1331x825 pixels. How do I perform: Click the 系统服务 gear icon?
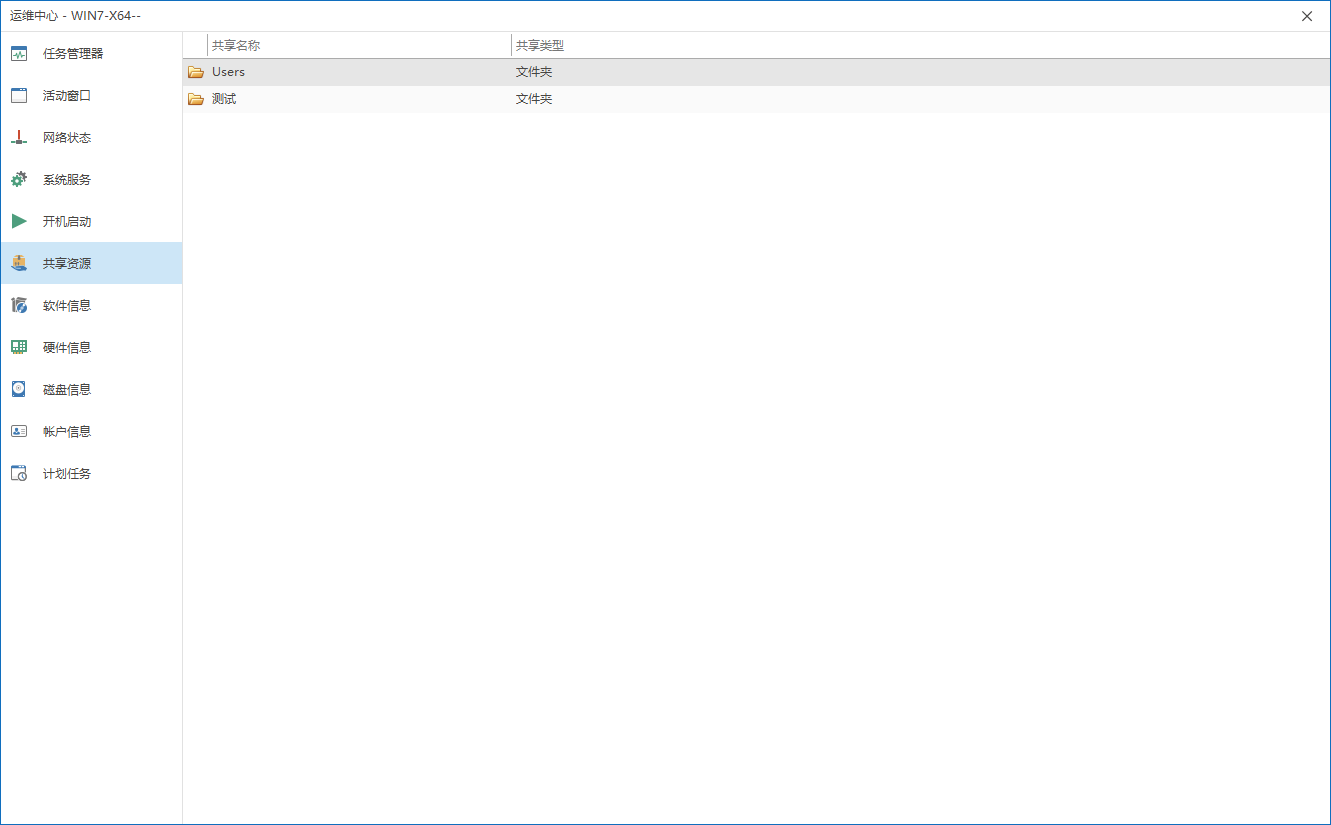[x=19, y=179]
